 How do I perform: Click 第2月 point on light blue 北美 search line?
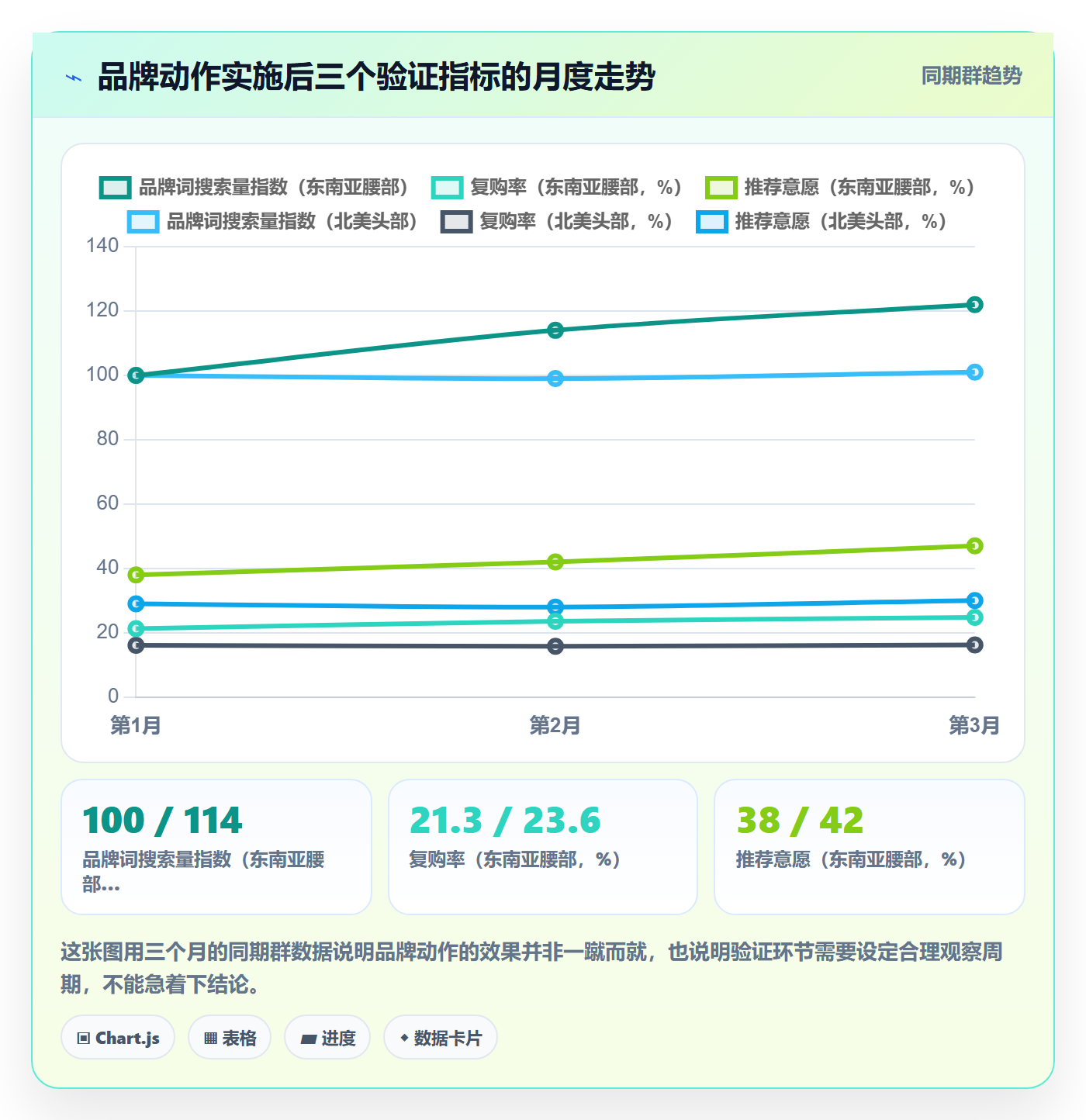click(x=555, y=379)
